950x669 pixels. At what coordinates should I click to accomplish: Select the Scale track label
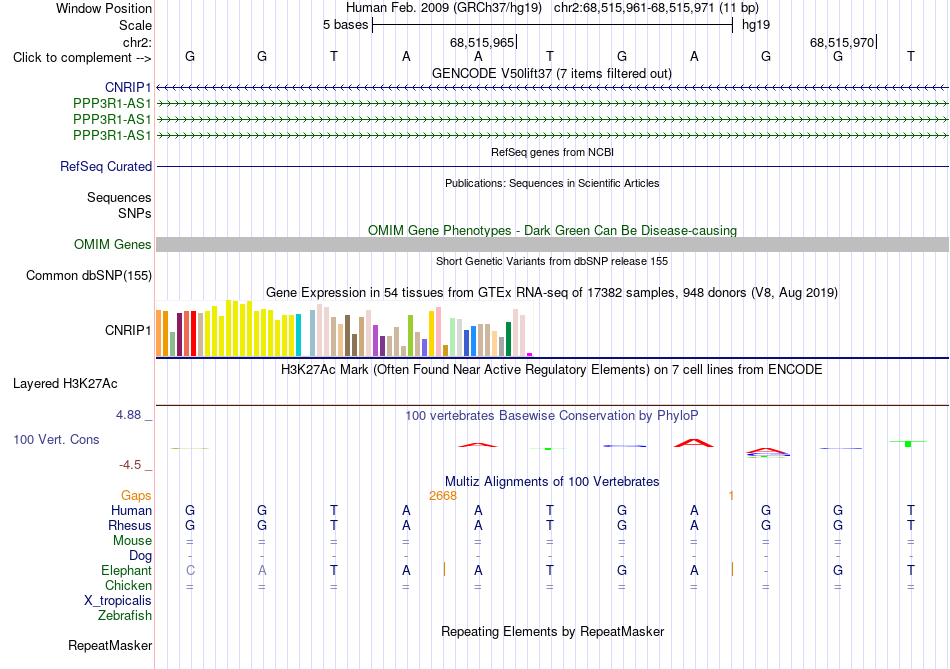135,25
